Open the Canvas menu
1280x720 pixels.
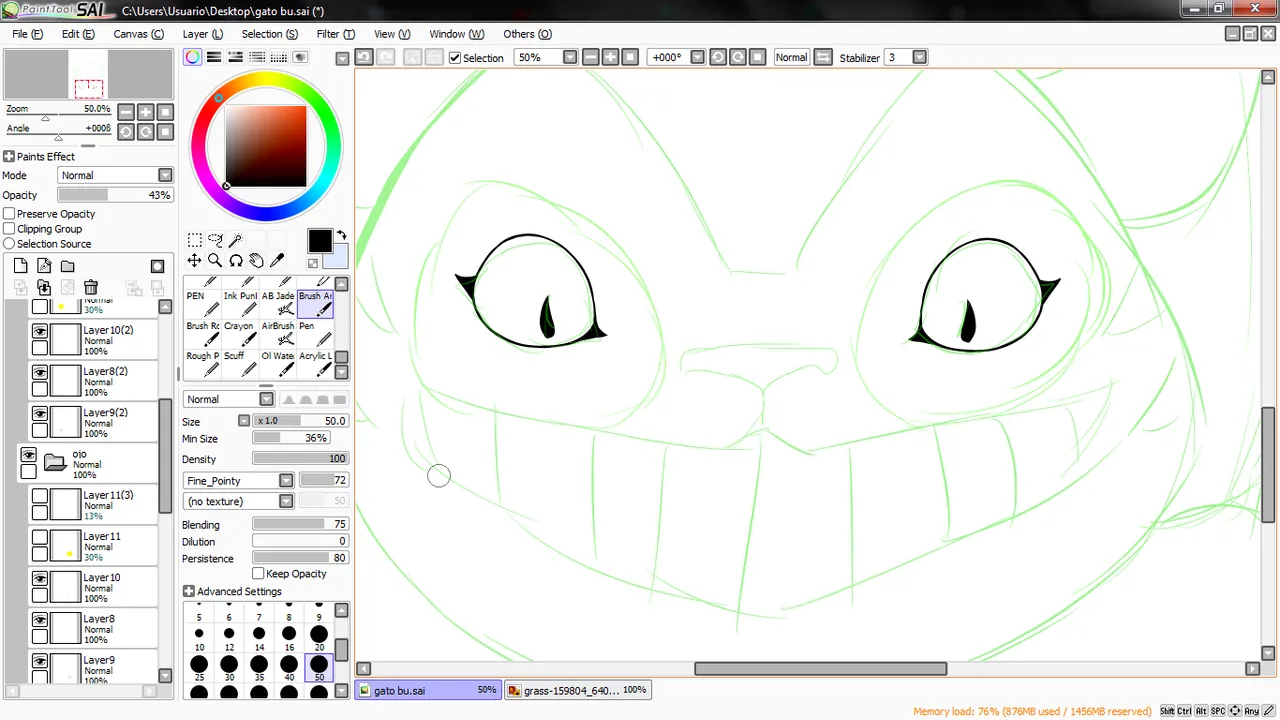point(138,34)
